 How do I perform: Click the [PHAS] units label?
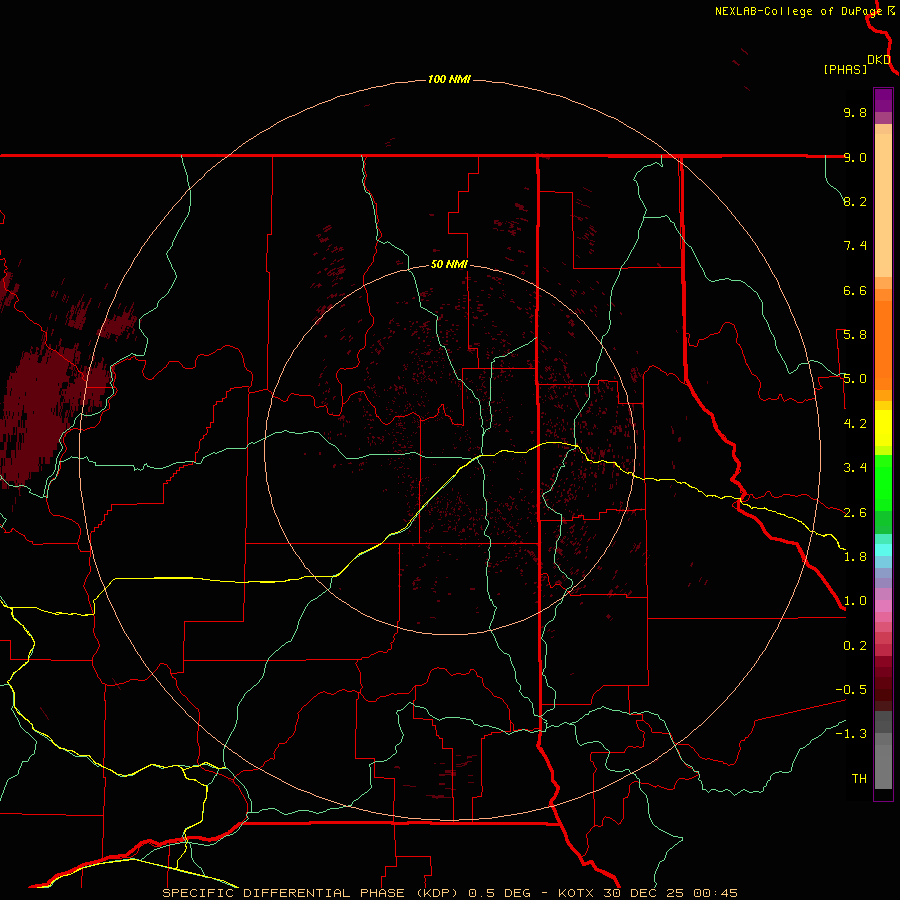[x=845, y=69]
